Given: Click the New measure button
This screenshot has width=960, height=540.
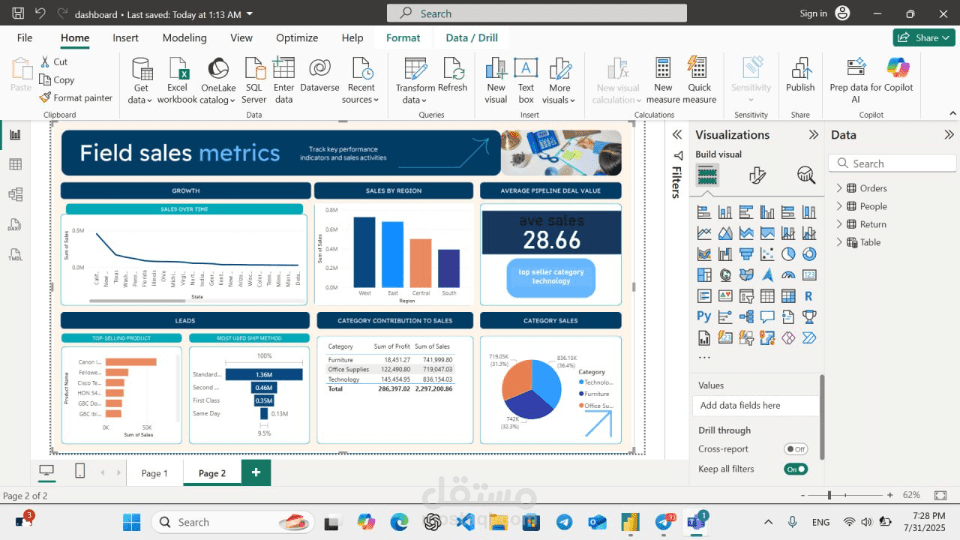Looking at the screenshot, I should click(662, 81).
